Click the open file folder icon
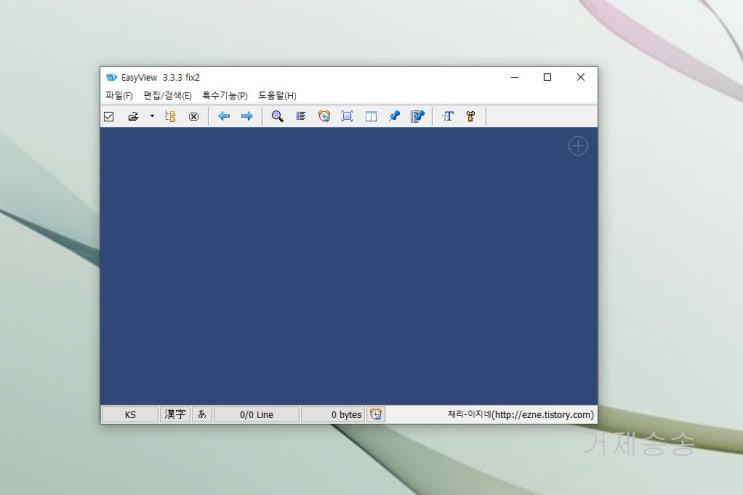743x495 pixels. pos(133,117)
